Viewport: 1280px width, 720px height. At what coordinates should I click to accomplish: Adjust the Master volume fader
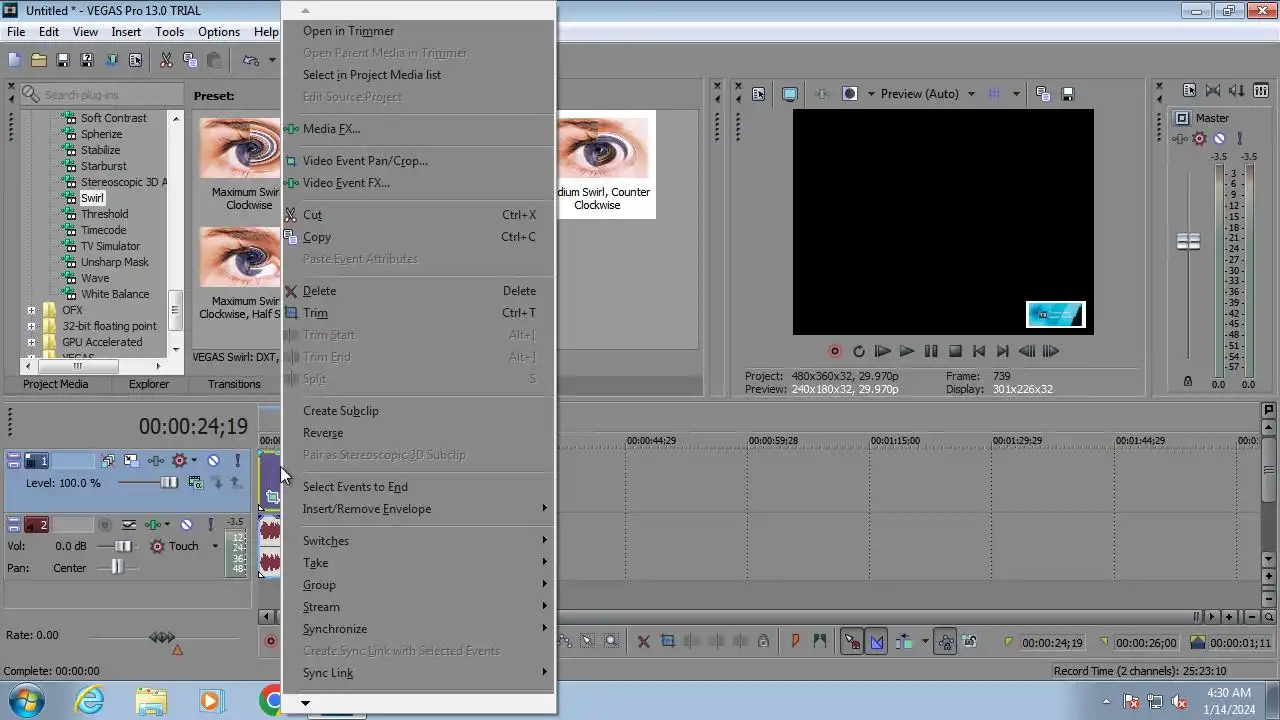pyautogui.click(x=1188, y=242)
